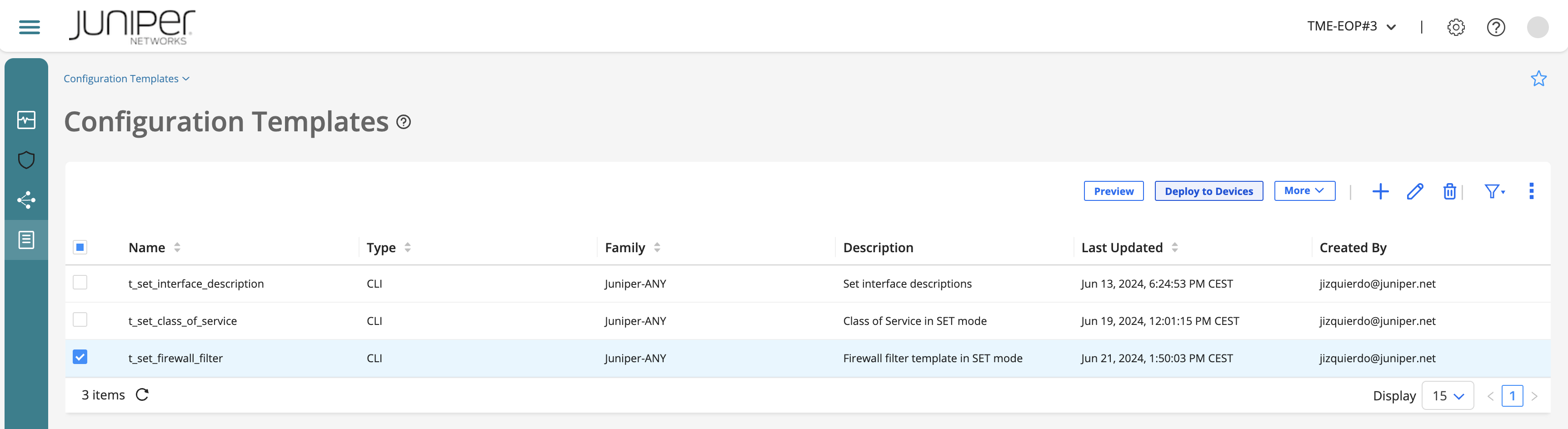Delete selected template via the trash icon
The image size is (1568, 429).
1449,191
